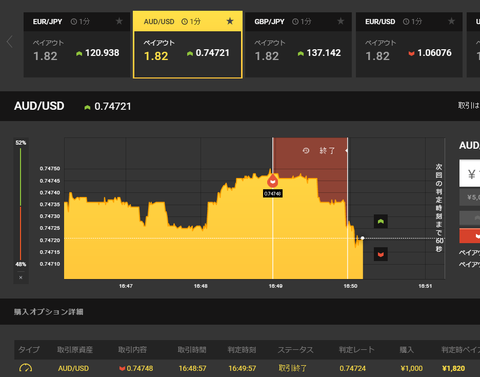Select the GBP/JPY 1分 asset card
Screen dimensions: 480x377
[298, 45]
